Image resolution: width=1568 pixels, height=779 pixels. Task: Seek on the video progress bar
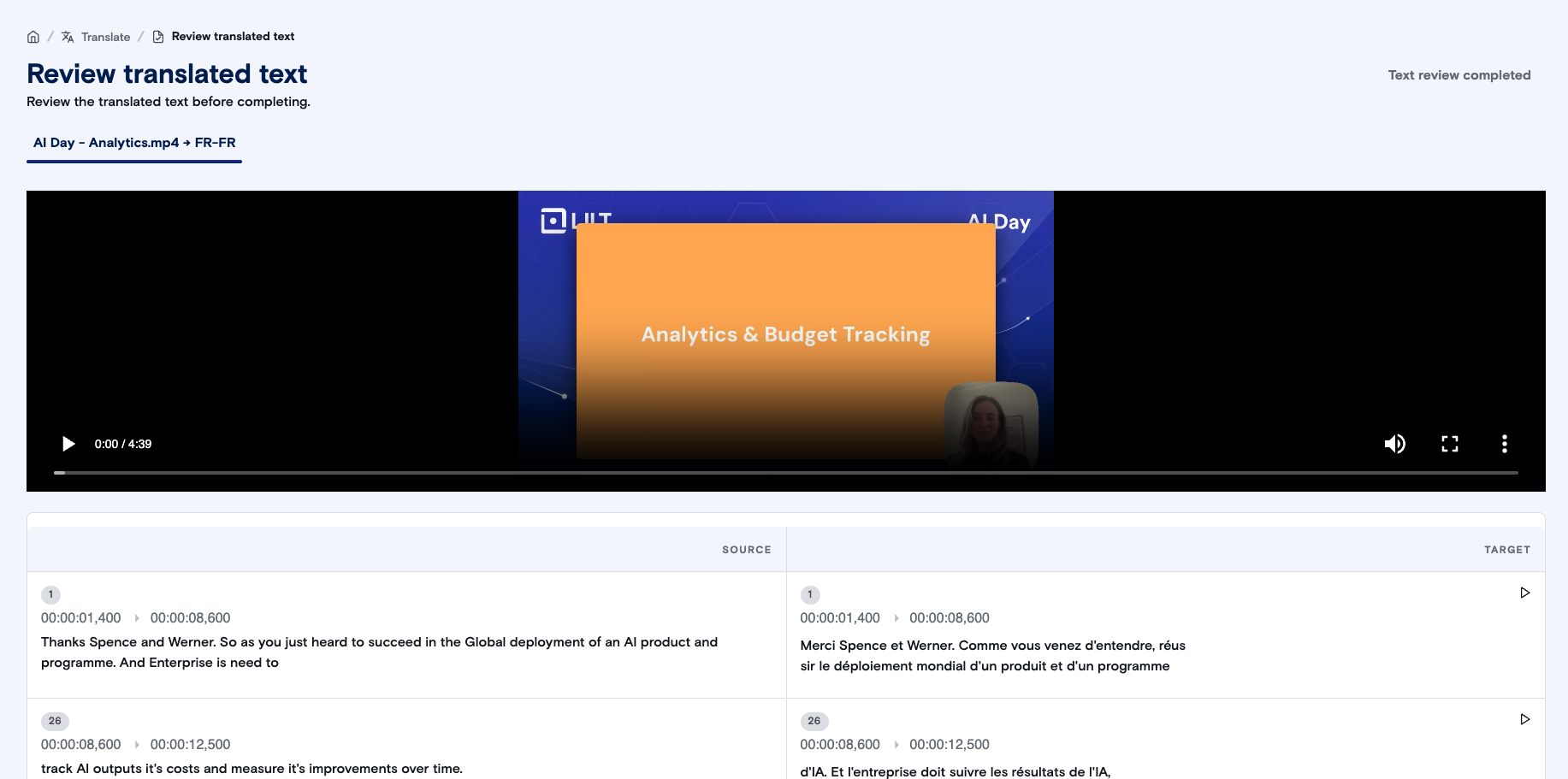pos(786,472)
